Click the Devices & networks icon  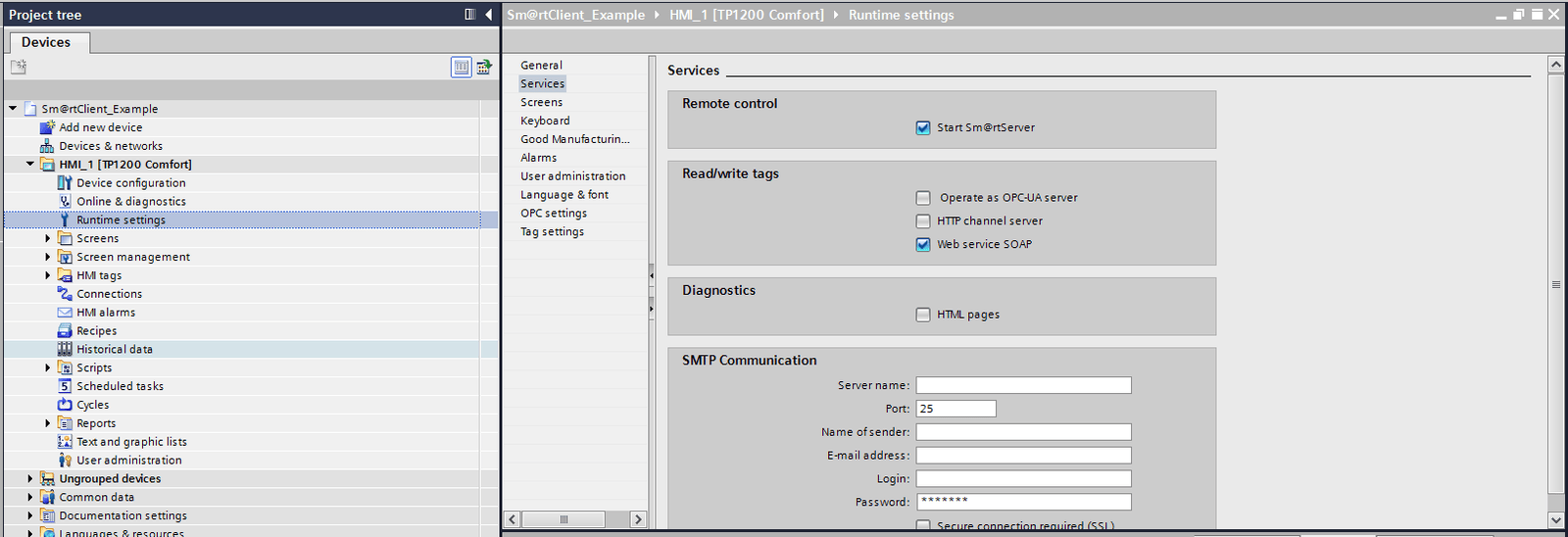[47, 146]
